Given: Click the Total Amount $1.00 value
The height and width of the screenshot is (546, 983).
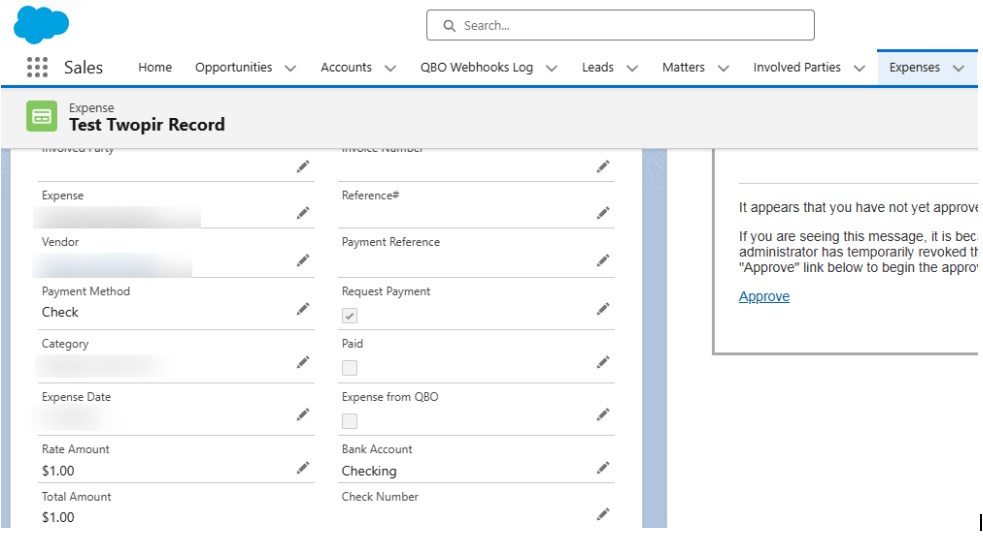Looking at the screenshot, I should tap(58, 517).
